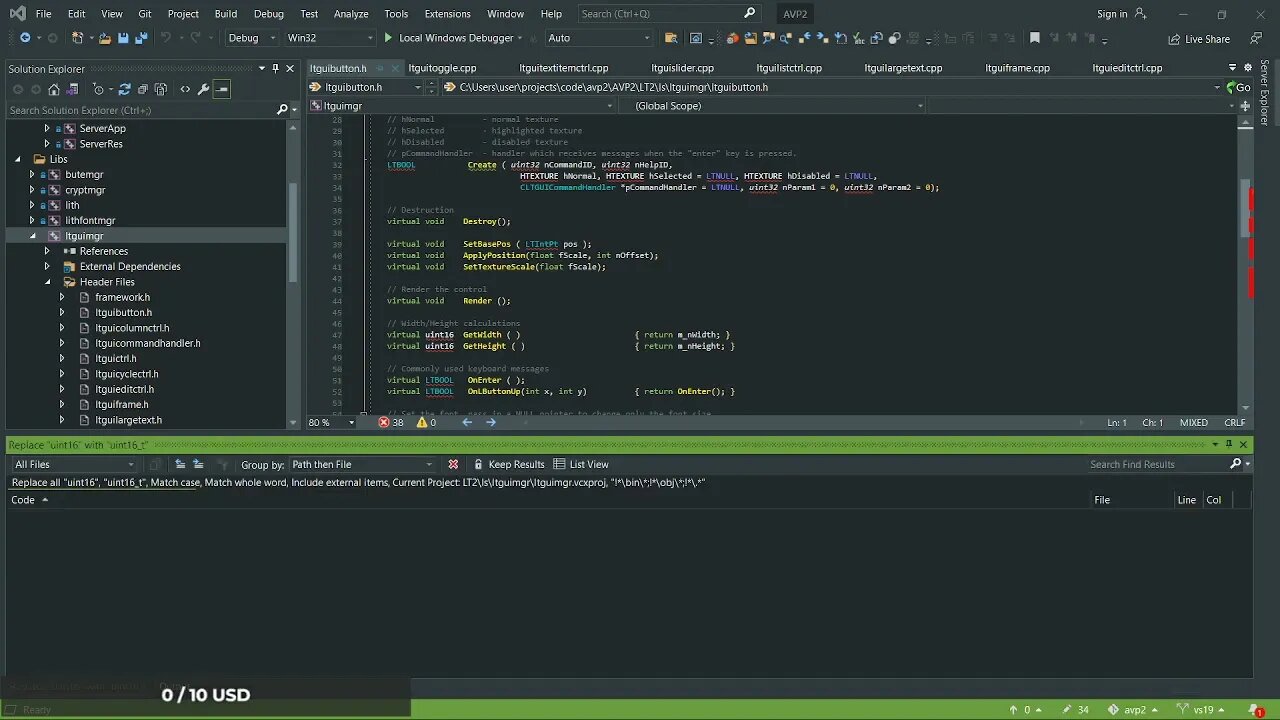Collapse the Header Files folder
1280x720 pixels.
click(x=47, y=282)
